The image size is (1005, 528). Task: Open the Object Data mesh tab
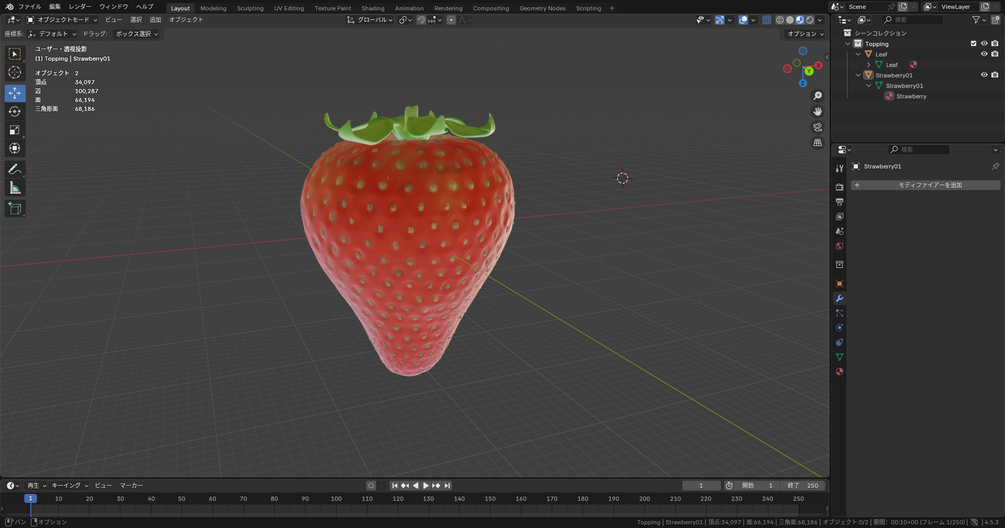(839, 357)
